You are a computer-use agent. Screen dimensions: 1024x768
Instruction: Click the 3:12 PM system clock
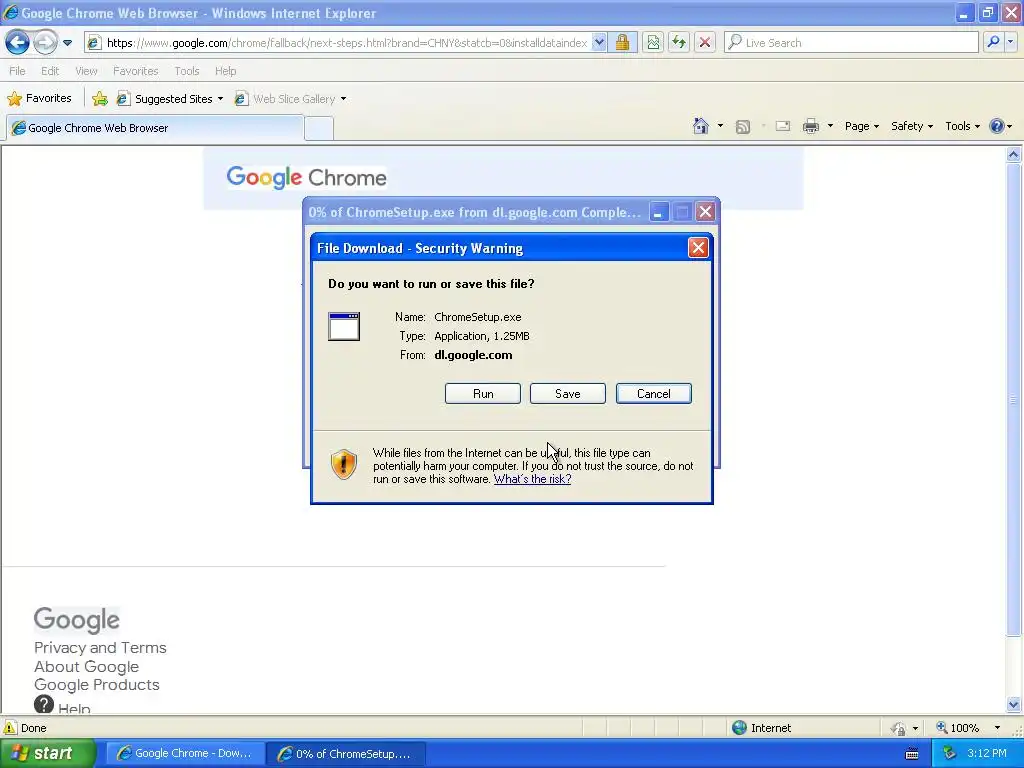click(x=987, y=753)
